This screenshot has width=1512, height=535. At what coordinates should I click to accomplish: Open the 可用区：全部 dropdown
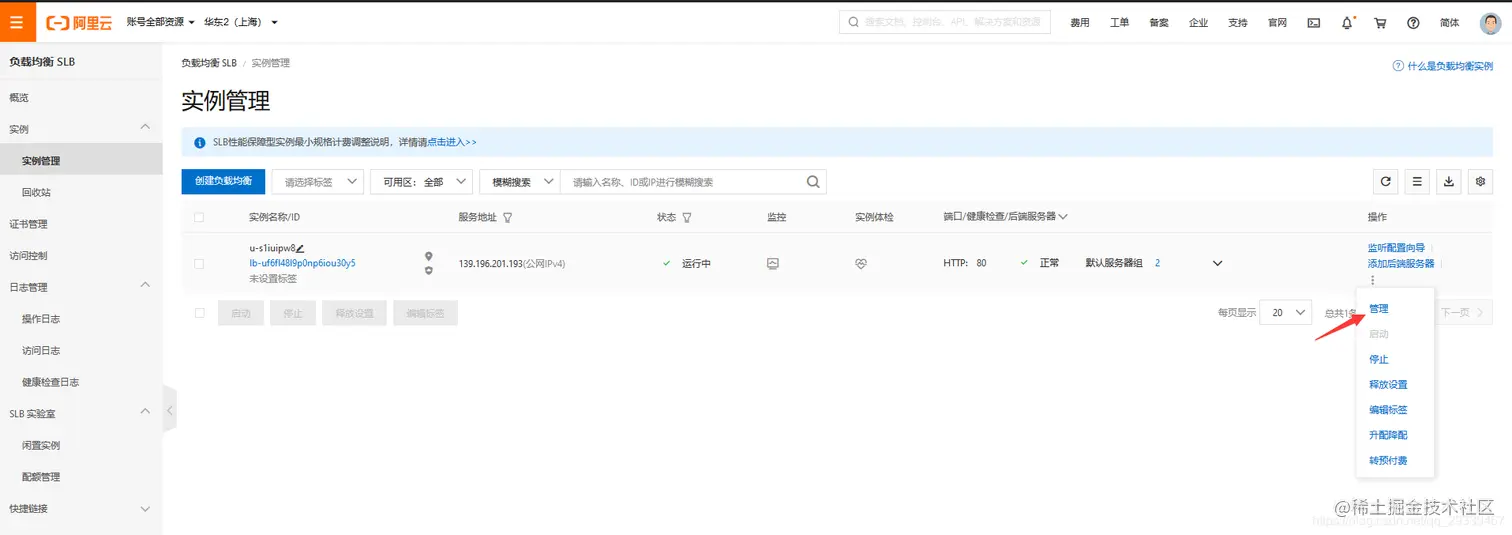pyautogui.click(x=420, y=182)
